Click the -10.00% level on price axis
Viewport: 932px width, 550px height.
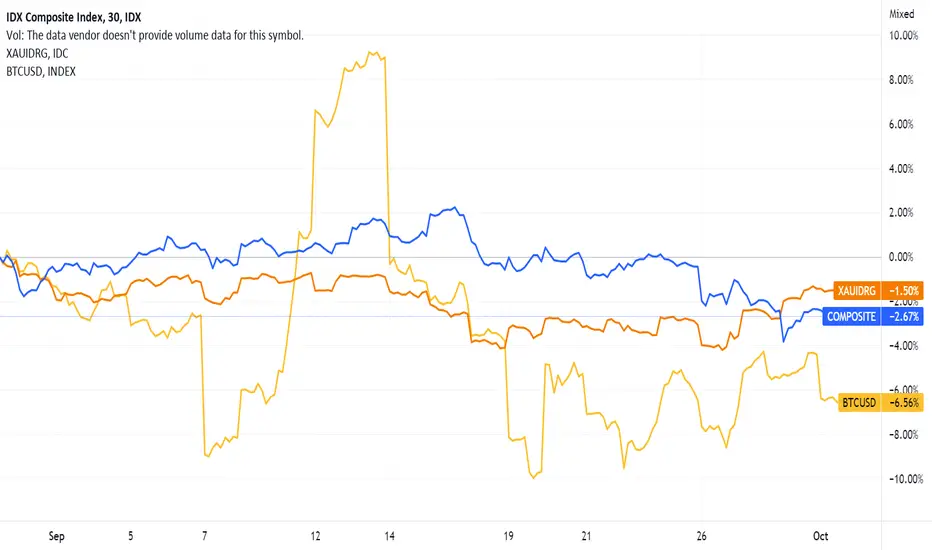(x=906, y=479)
